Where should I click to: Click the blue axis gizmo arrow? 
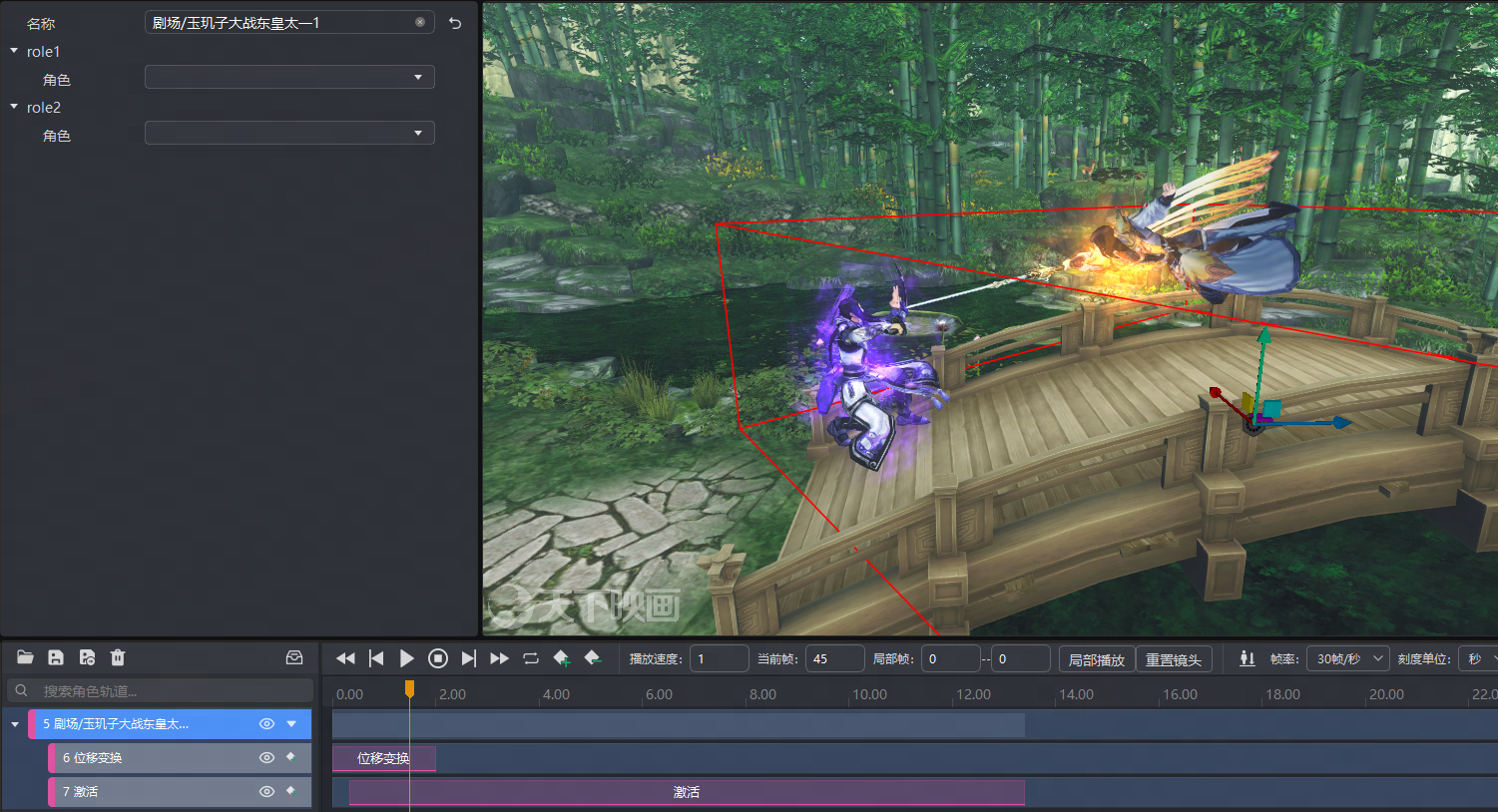point(1342,423)
